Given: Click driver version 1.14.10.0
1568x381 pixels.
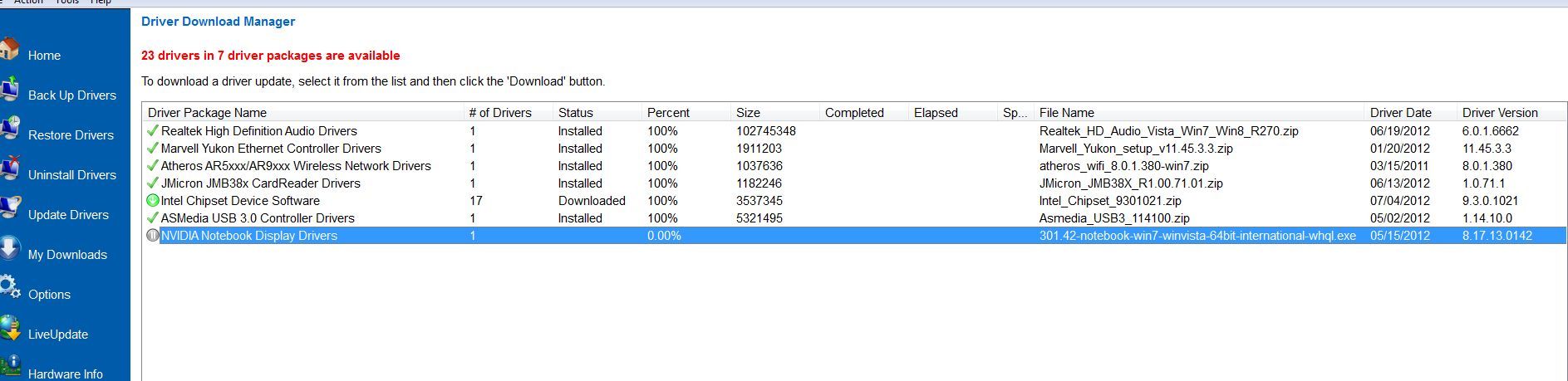Looking at the screenshot, I should (x=1487, y=218).
